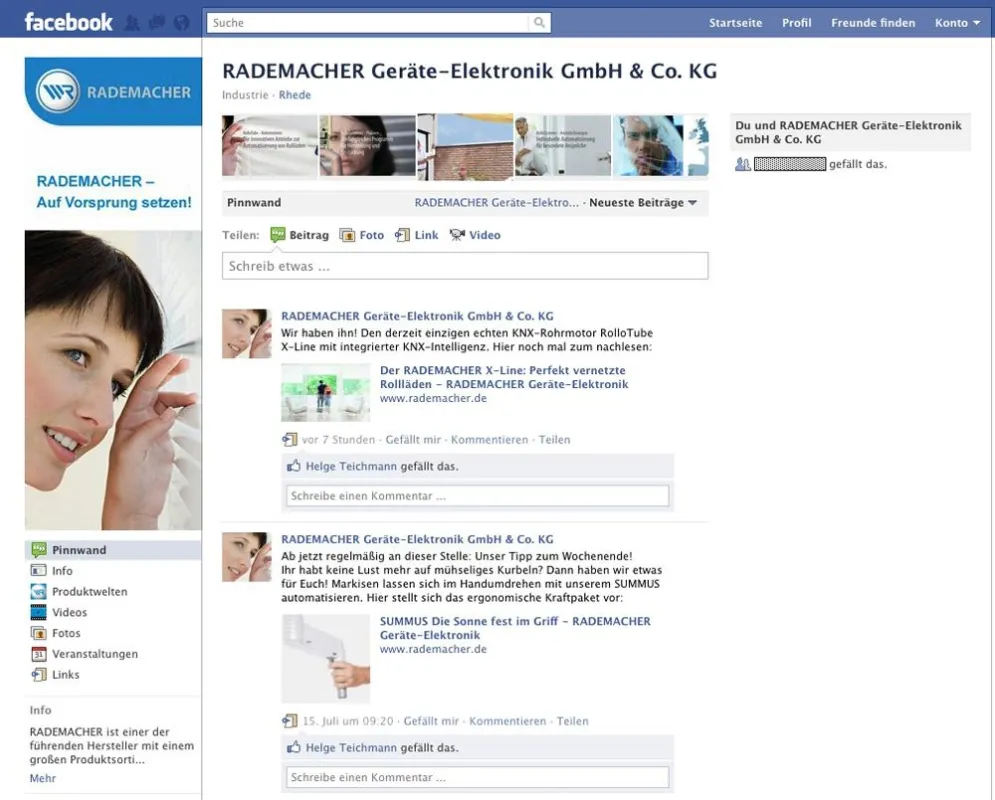
Task: Click page name heading of X-Line post
Action: pos(417,316)
